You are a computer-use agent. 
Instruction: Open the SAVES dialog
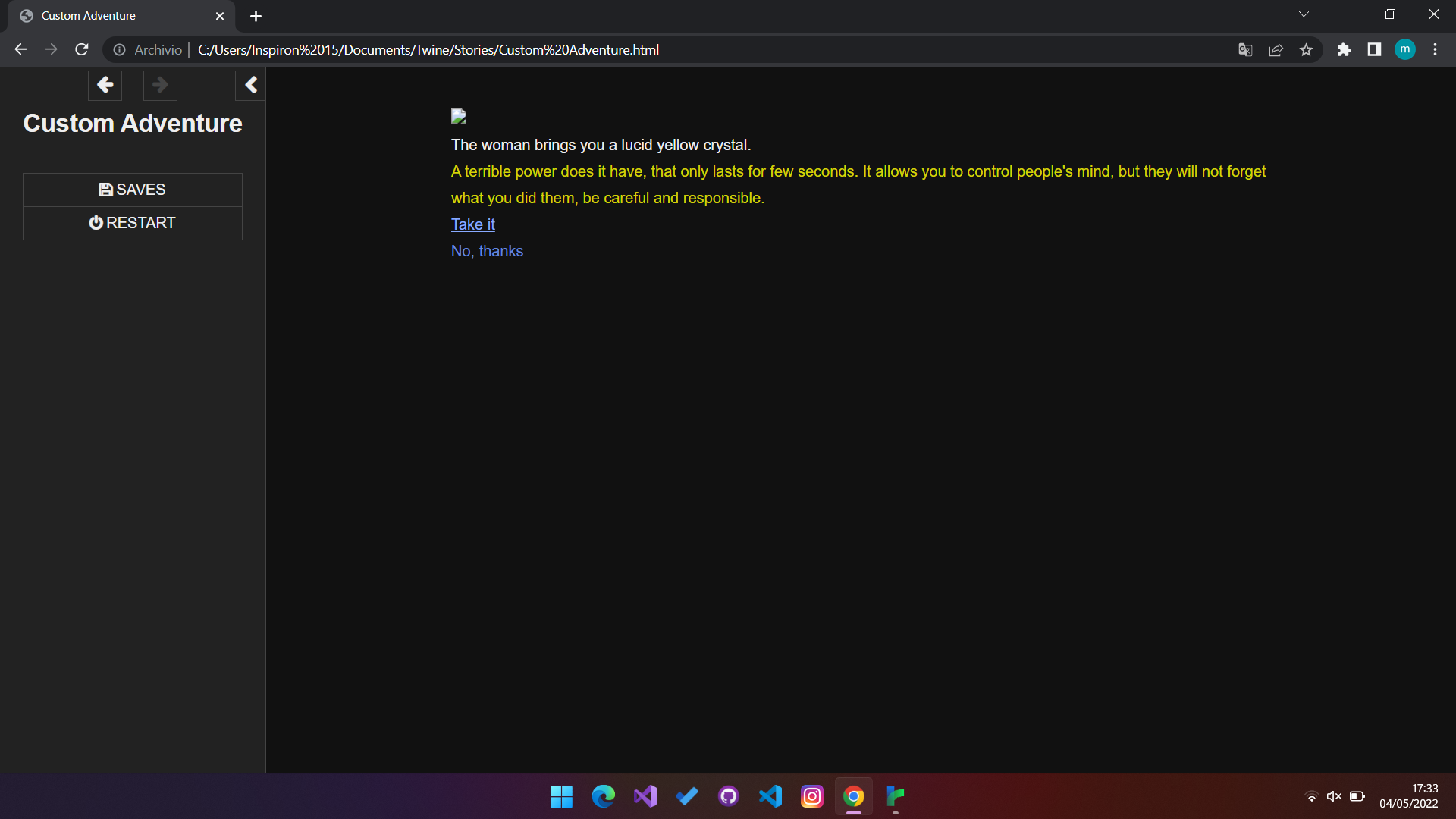click(133, 190)
